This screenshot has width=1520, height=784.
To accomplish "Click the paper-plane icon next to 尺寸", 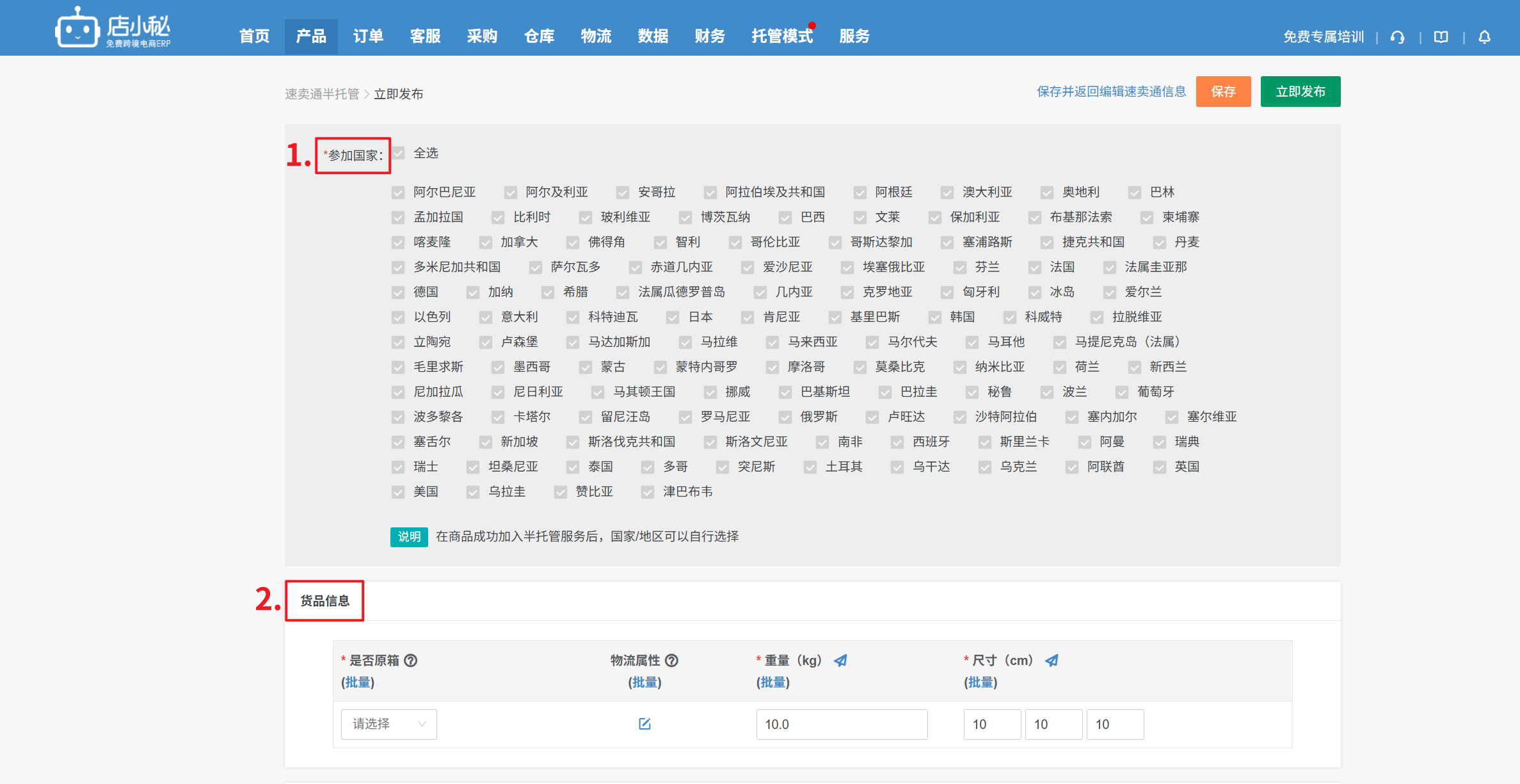I will click(1052, 660).
